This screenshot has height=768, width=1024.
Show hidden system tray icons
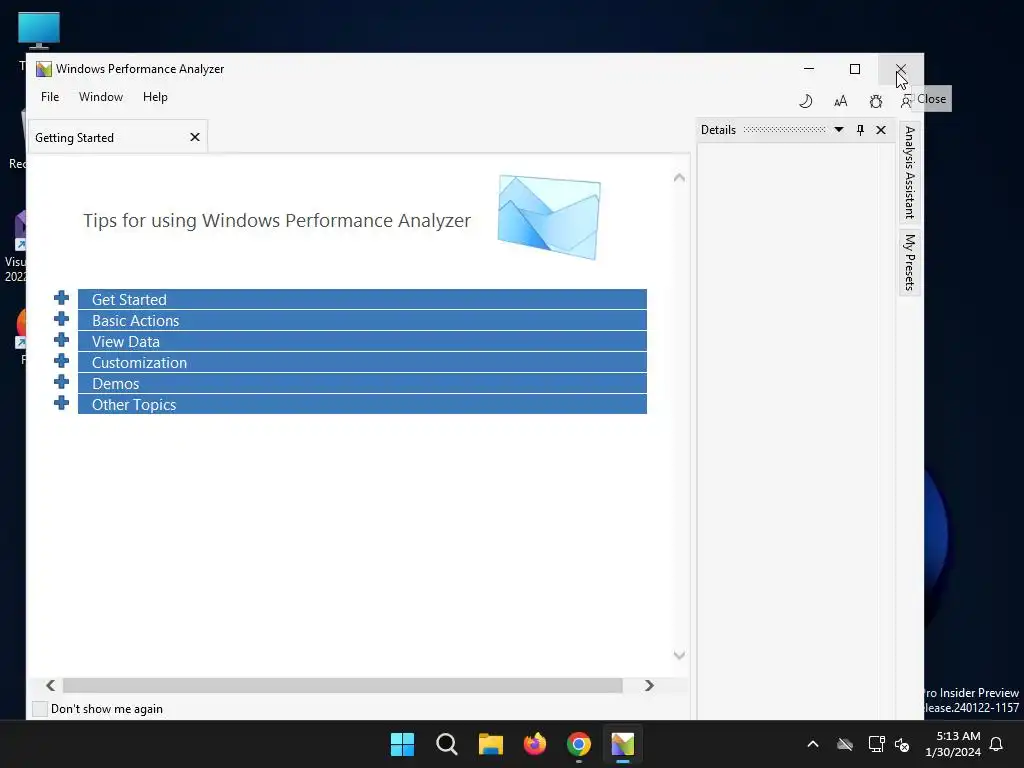(813, 744)
